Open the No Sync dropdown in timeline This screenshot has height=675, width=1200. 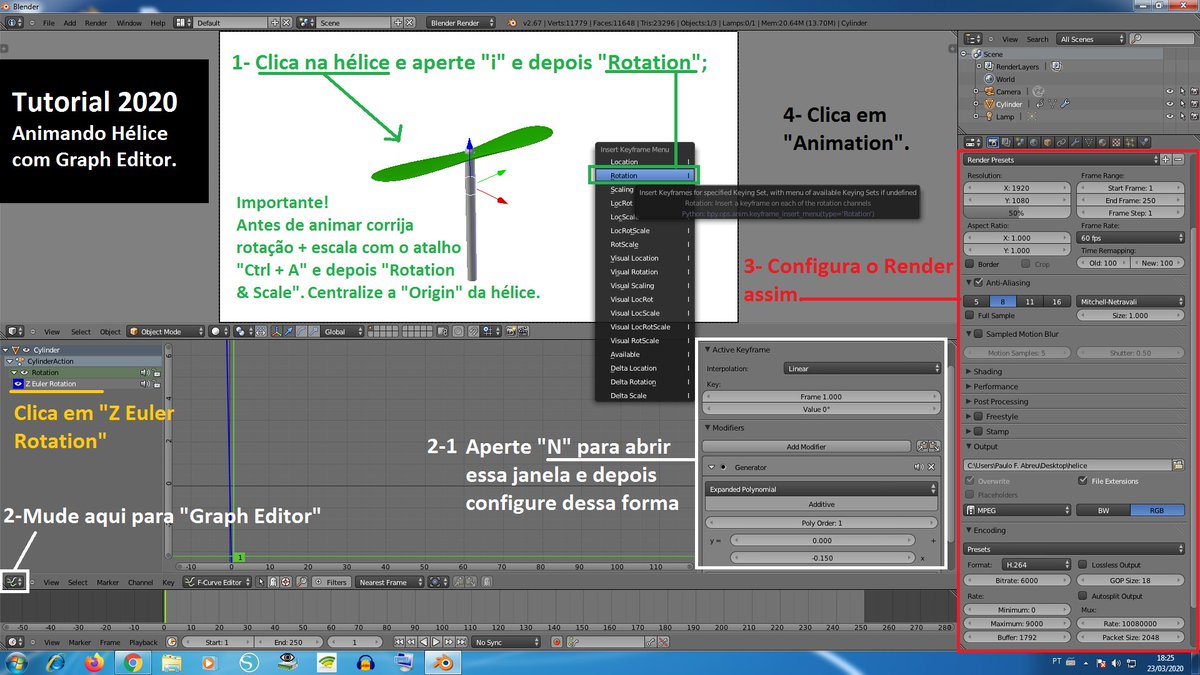coord(505,642)
